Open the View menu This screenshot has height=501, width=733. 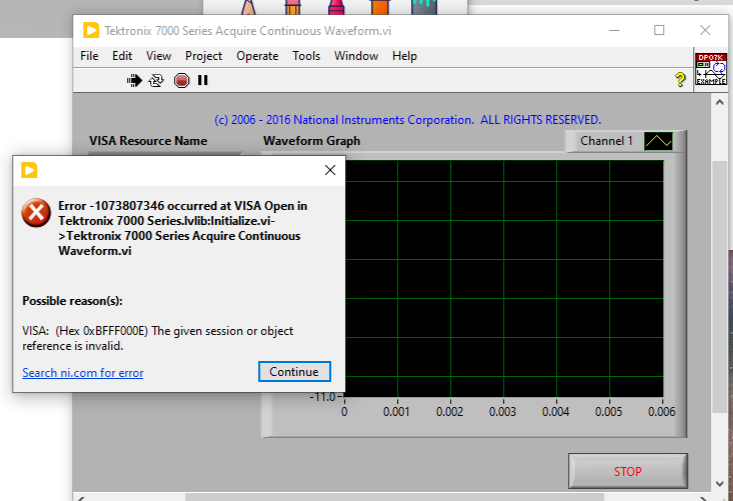tap(158, 56)
